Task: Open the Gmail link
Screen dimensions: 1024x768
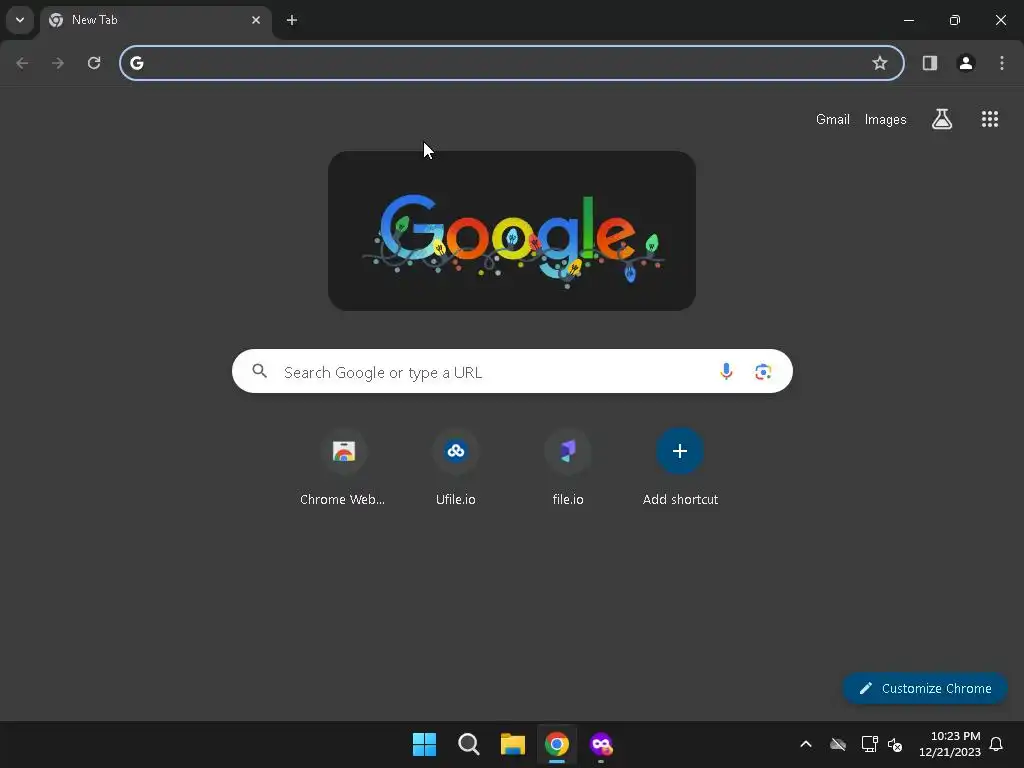Action: [833, 120]
